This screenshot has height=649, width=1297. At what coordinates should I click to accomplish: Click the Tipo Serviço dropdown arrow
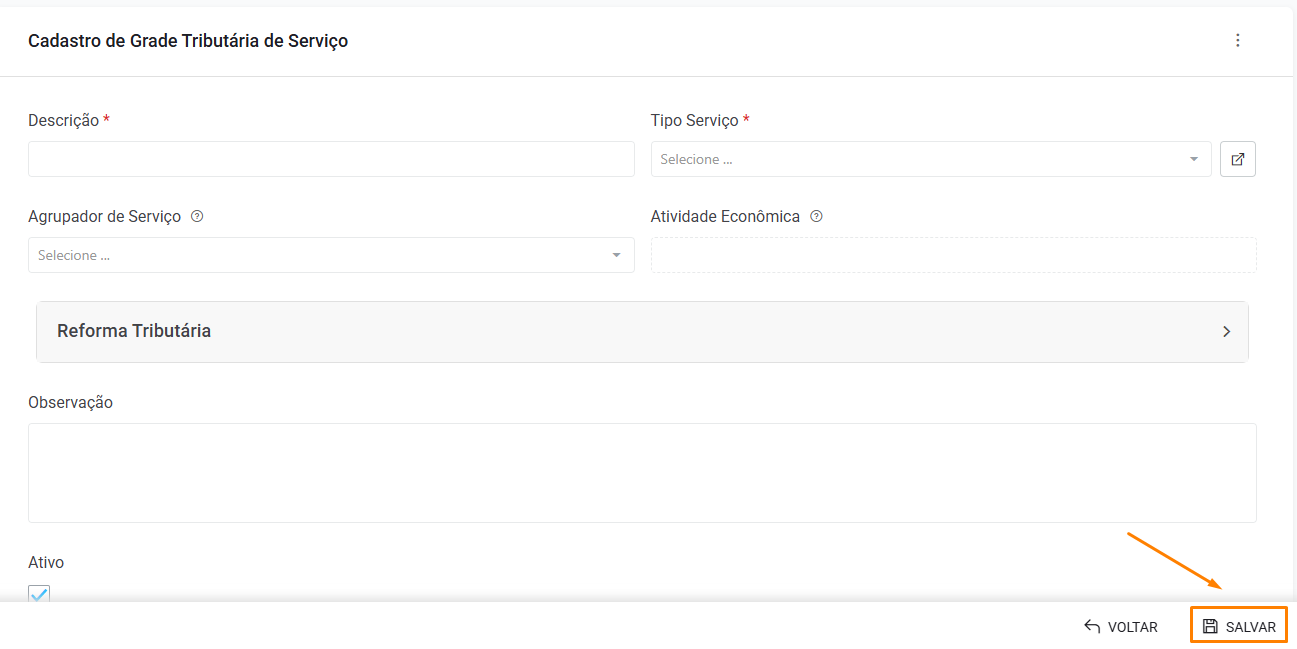[x=1194, y=159]
